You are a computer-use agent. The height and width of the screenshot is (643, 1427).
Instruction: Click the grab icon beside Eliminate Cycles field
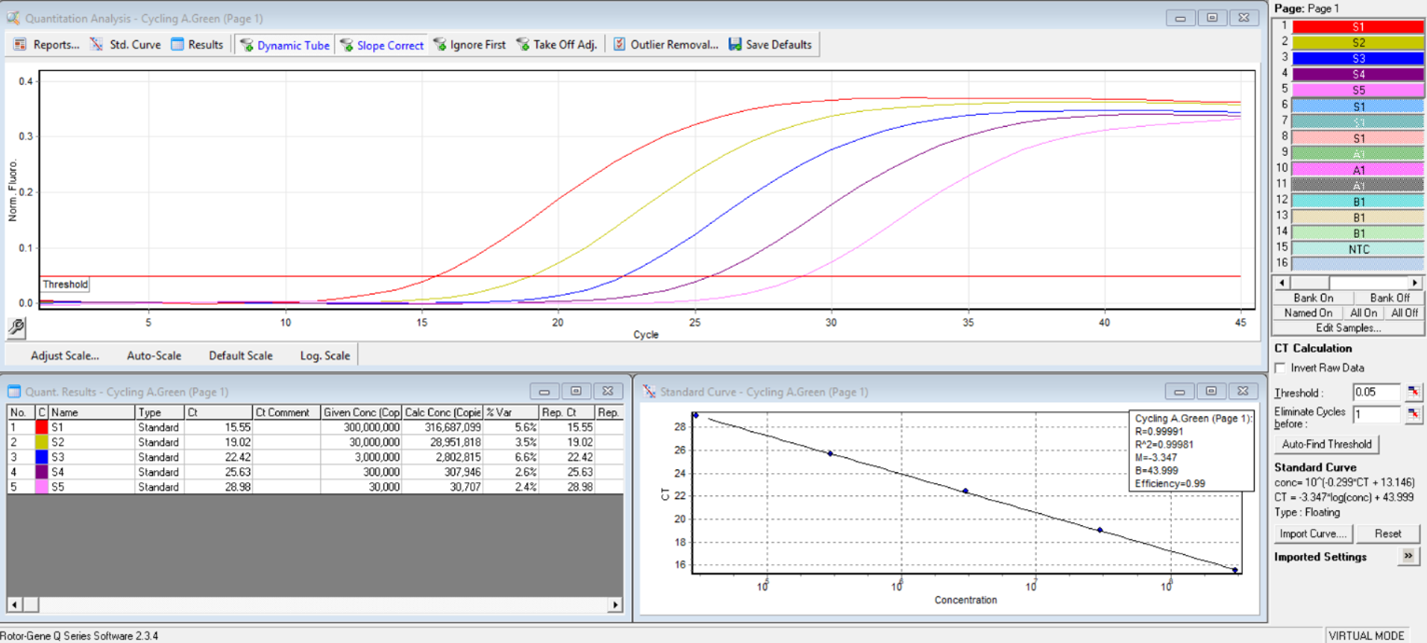coord(1413,413)
